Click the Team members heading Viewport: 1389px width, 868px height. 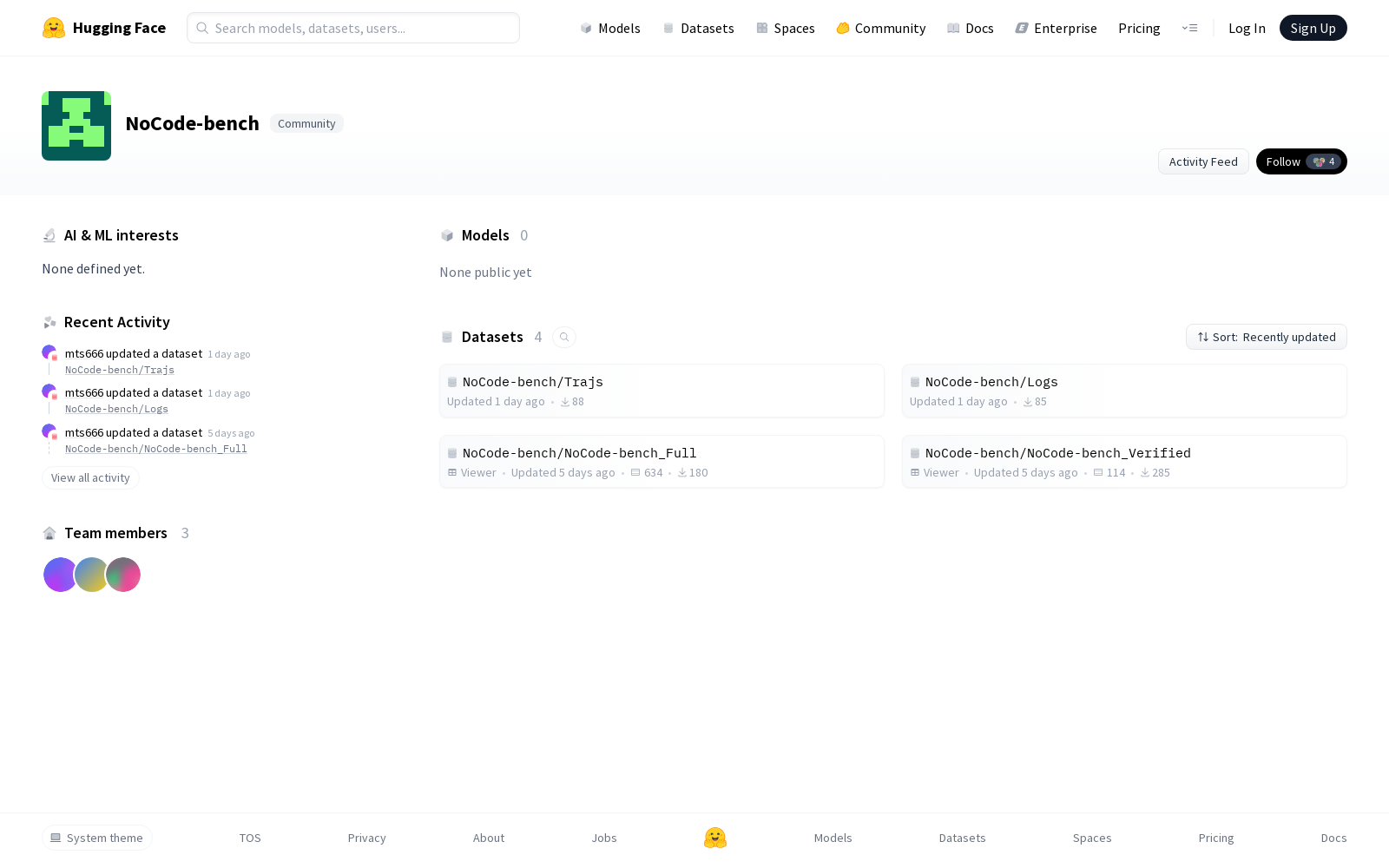115,533
